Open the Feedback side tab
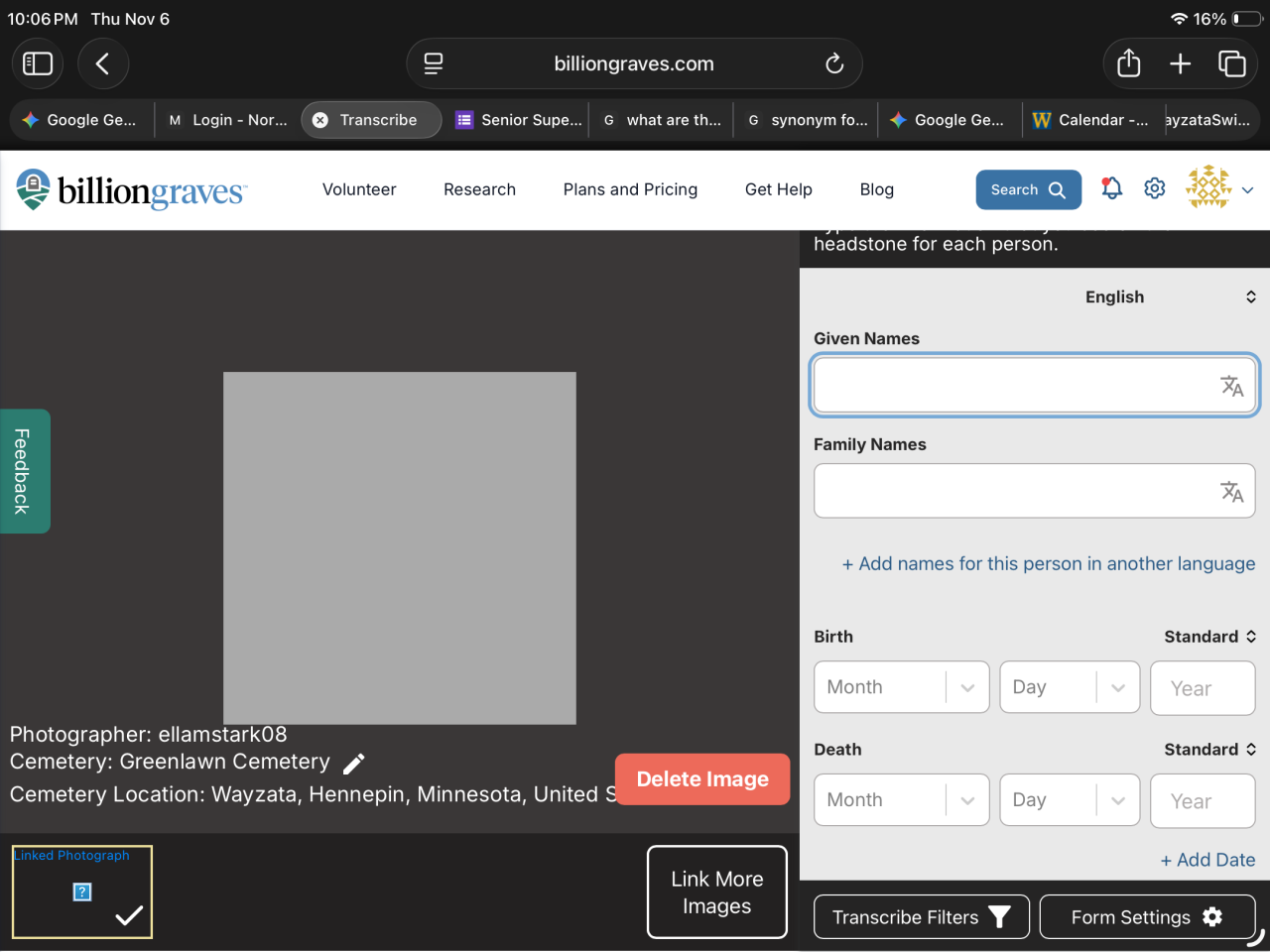 point(24,471)
